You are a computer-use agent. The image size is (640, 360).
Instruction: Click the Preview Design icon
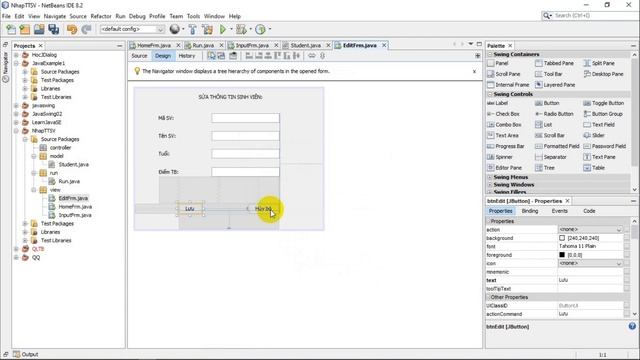(x=233, y=56)
